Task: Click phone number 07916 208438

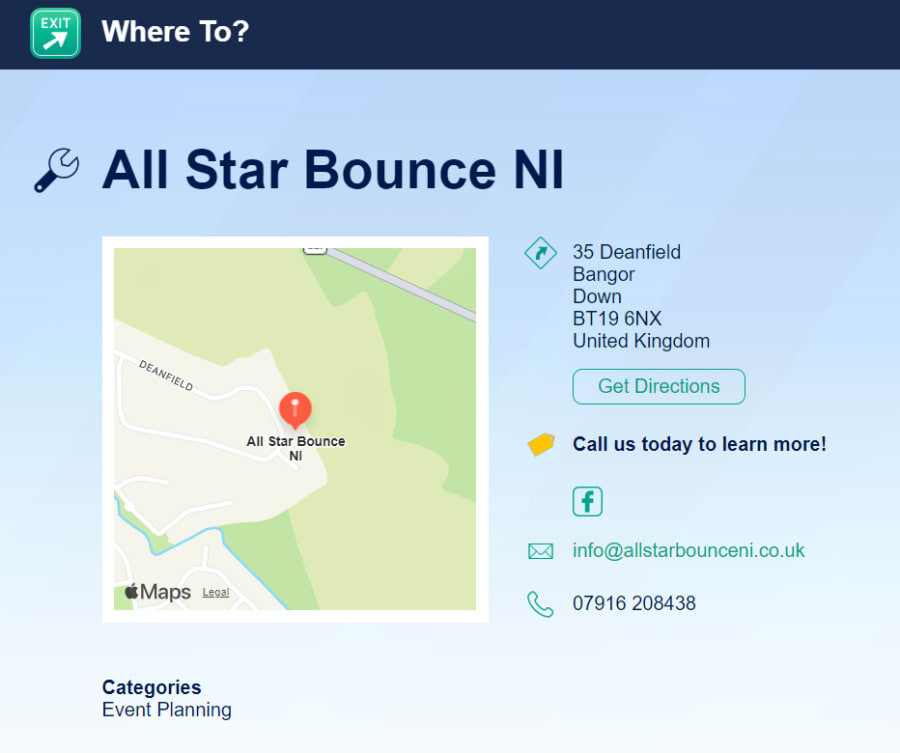Action: tap(634, 604)
